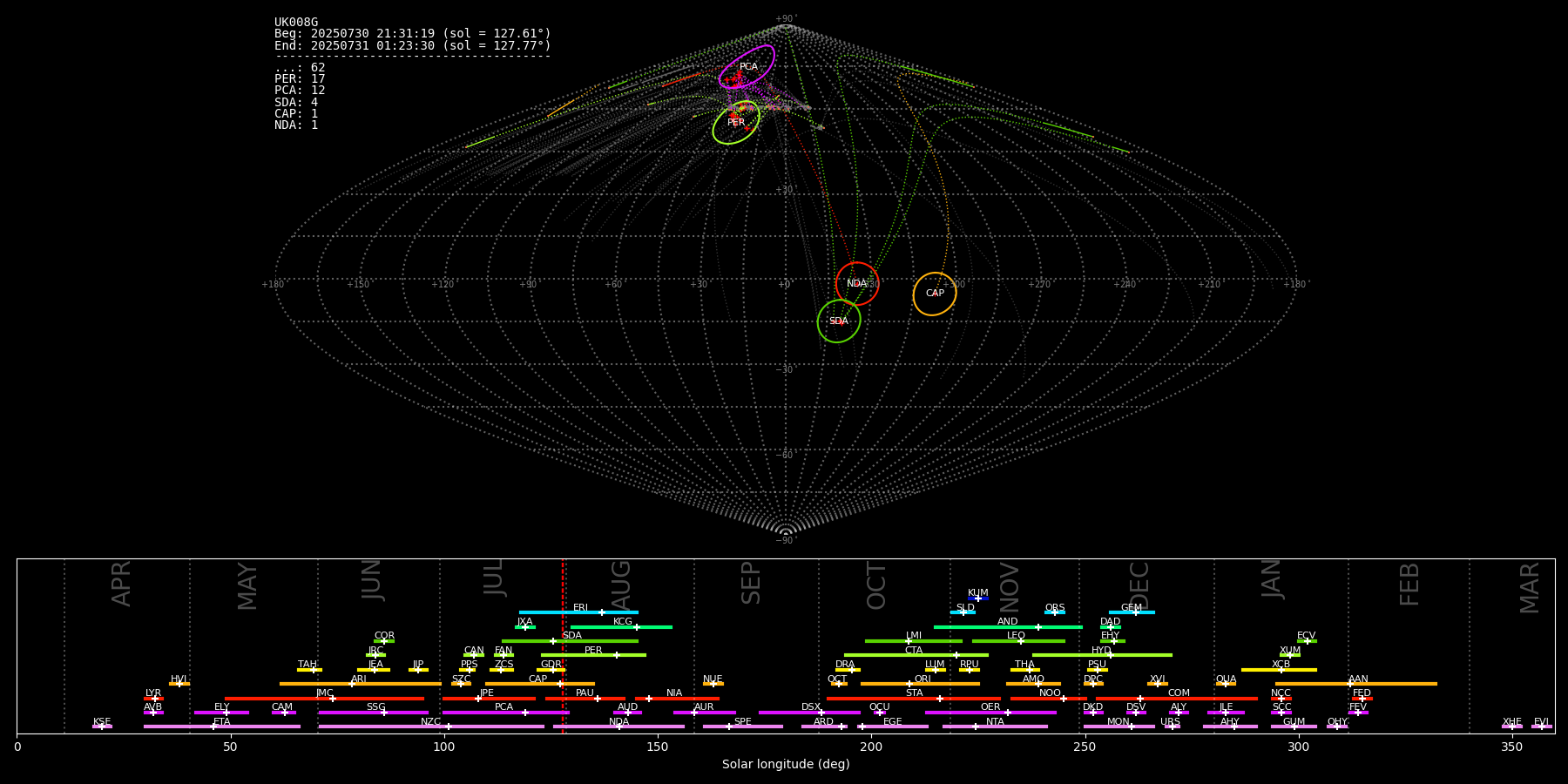Click the JMC shower bar in timeline

point(324,699)
